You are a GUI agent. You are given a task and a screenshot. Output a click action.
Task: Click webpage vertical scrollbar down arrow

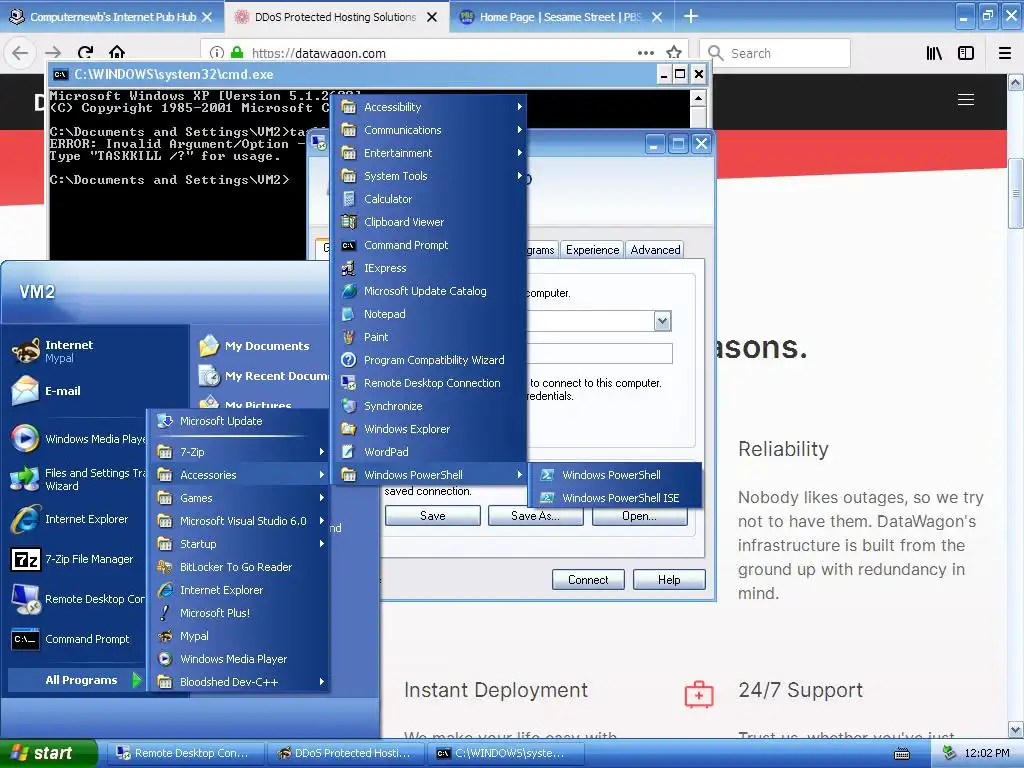pos(1016,729)
